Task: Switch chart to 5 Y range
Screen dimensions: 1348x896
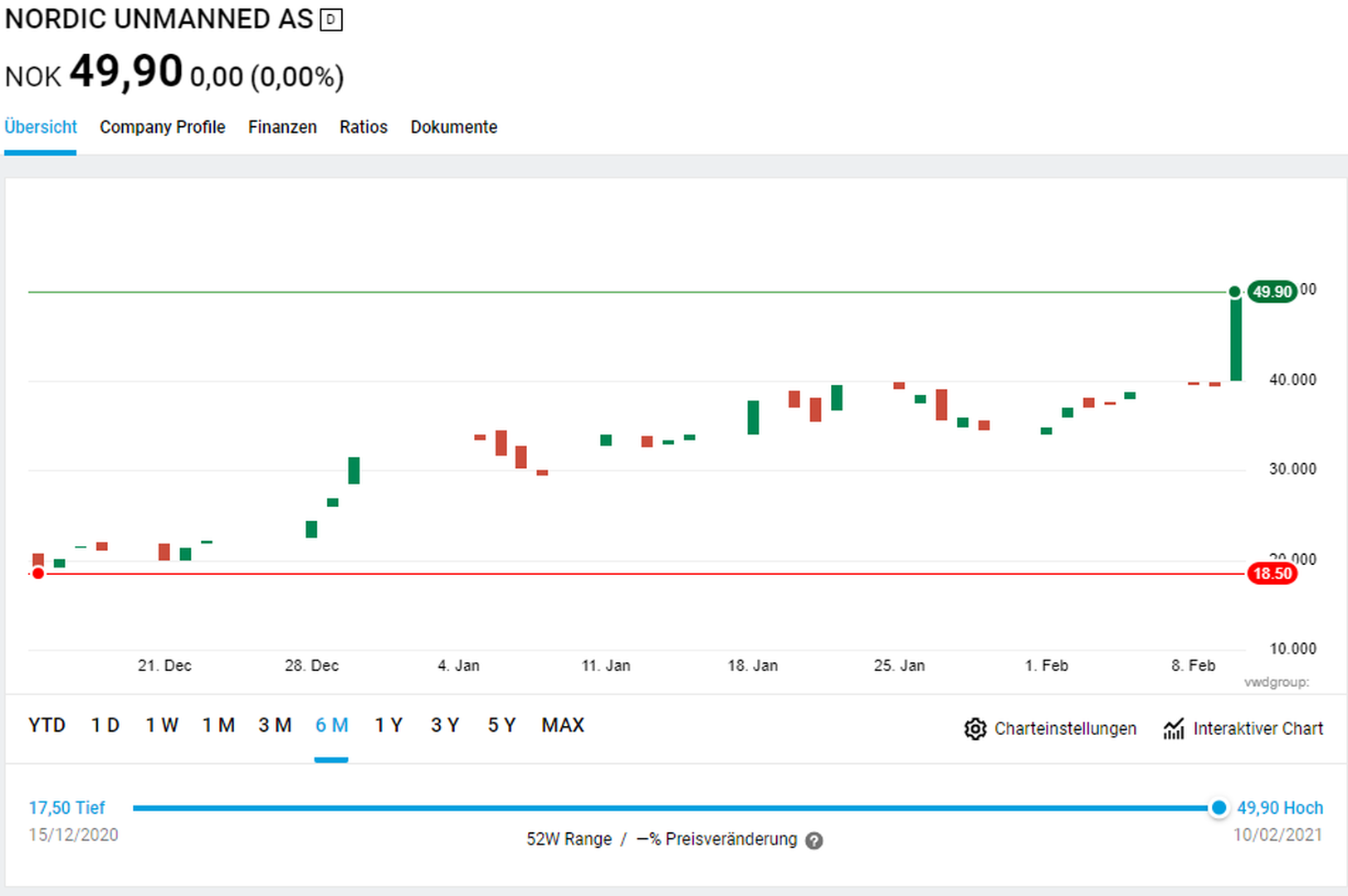Action: [x=501, y=725]
